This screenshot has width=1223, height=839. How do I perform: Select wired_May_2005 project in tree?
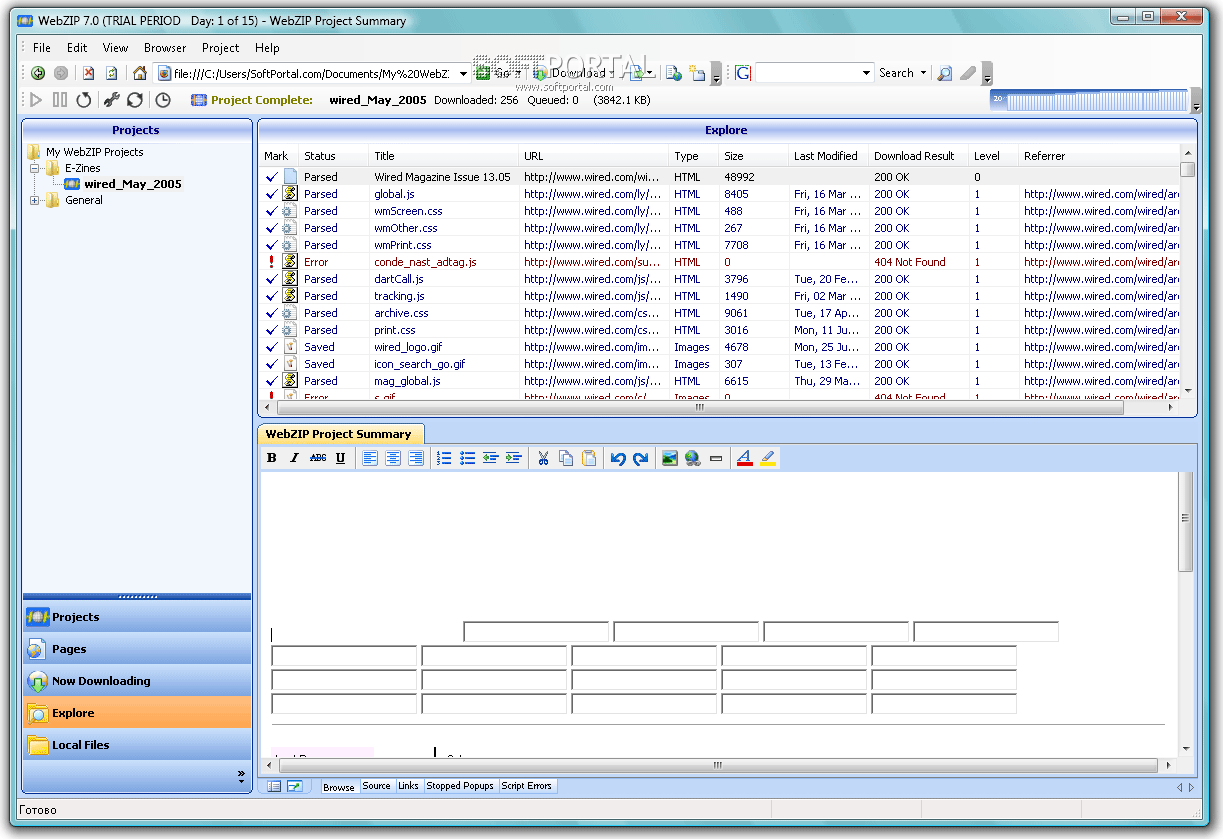(x=133, y=184)
